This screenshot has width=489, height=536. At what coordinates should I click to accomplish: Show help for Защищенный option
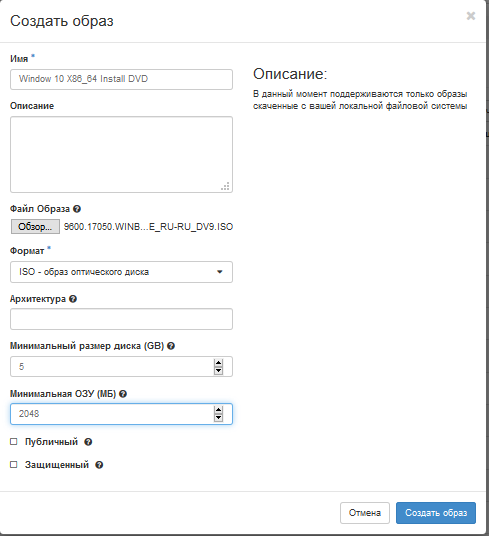coord(99,465)
